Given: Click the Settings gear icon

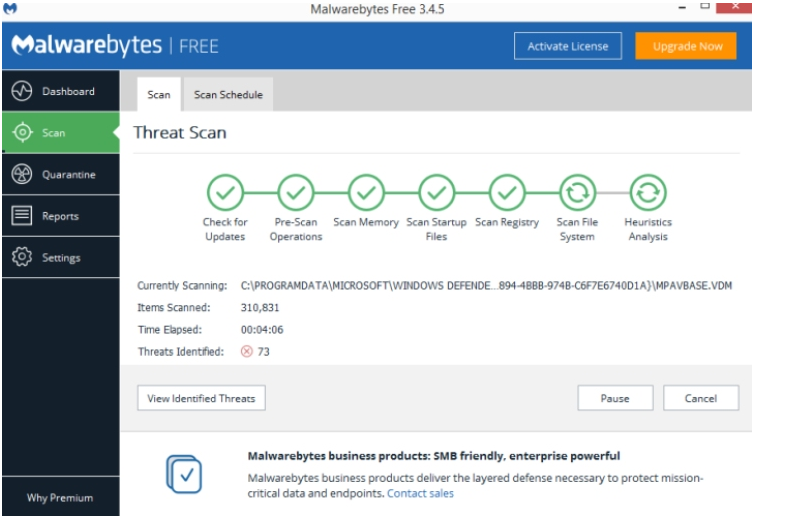Looking at the screenshot, I should pos(22,257).
